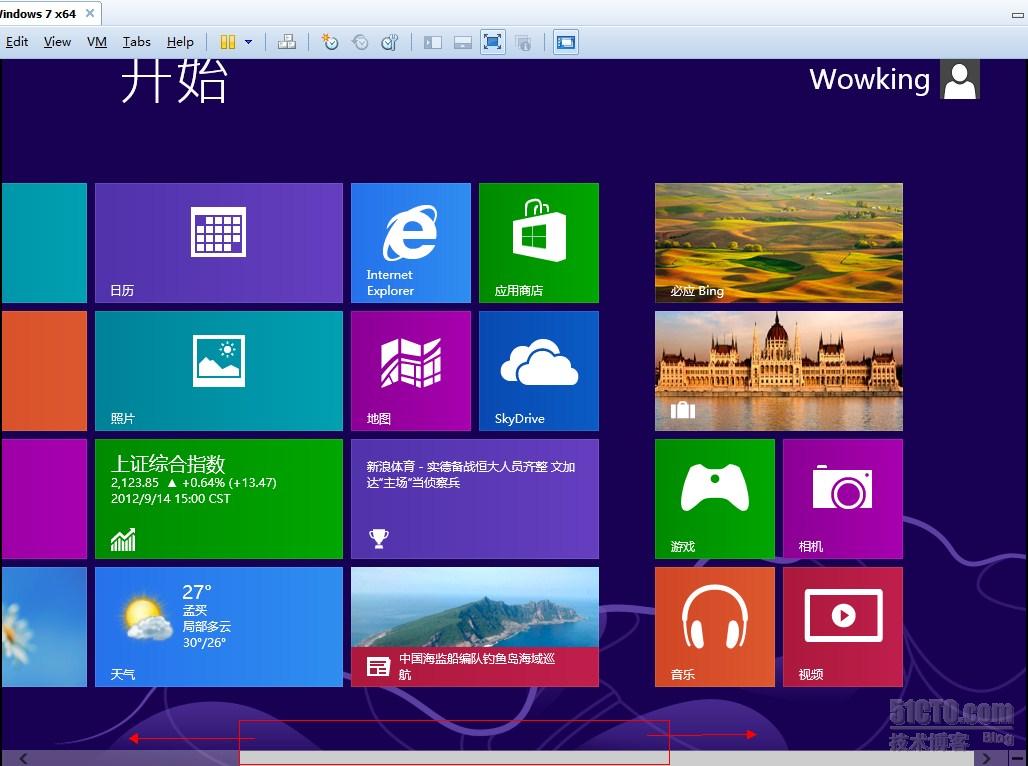1028x766 pixels.
Task: Open the 相机 camera tile
Action: click(x=843, y=498)
